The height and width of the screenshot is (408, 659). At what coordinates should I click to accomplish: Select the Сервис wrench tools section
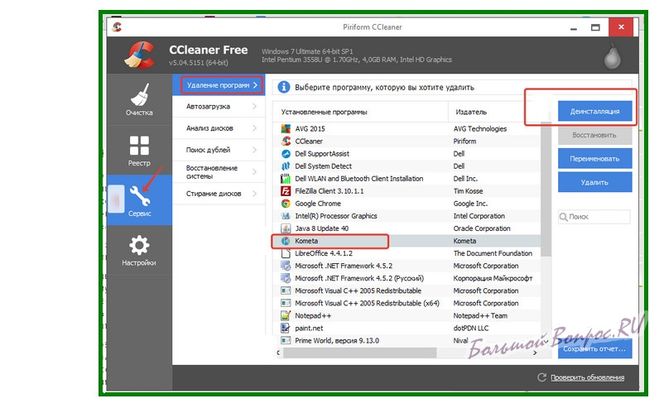point(139,200)
